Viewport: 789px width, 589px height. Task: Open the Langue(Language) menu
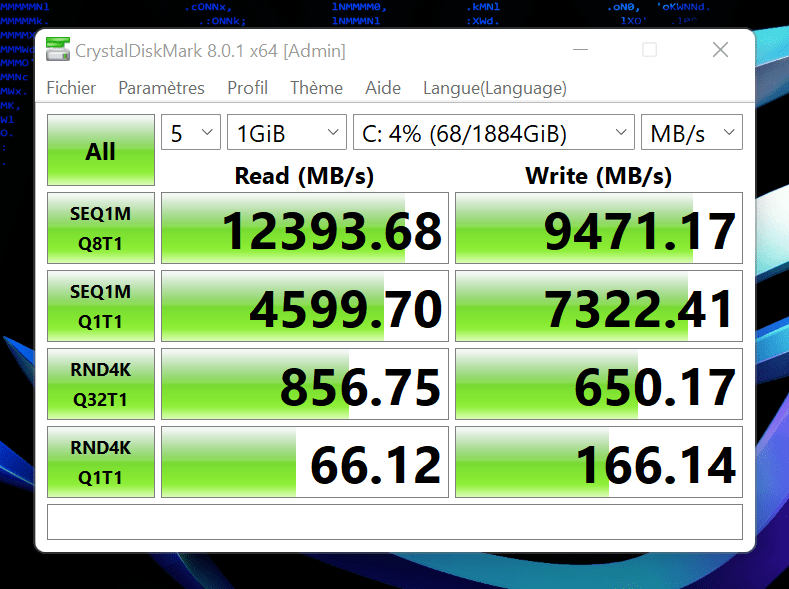tap(495, 88)
